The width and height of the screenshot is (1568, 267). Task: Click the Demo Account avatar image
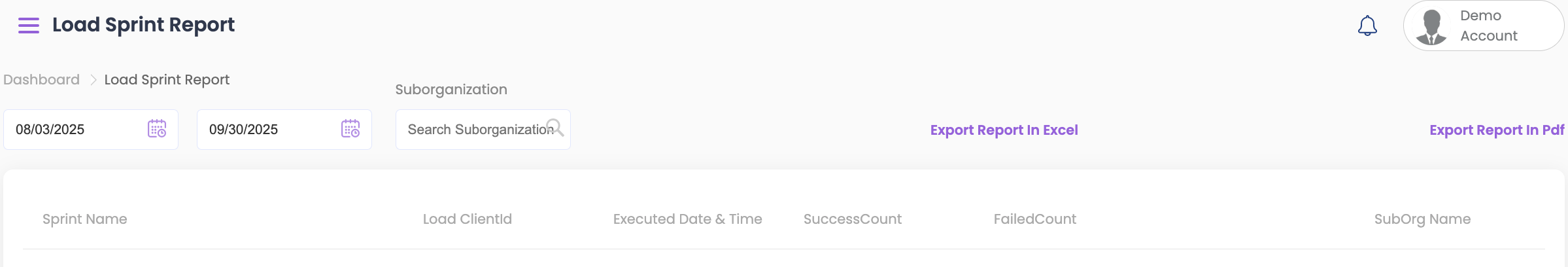pos(1431,27)
